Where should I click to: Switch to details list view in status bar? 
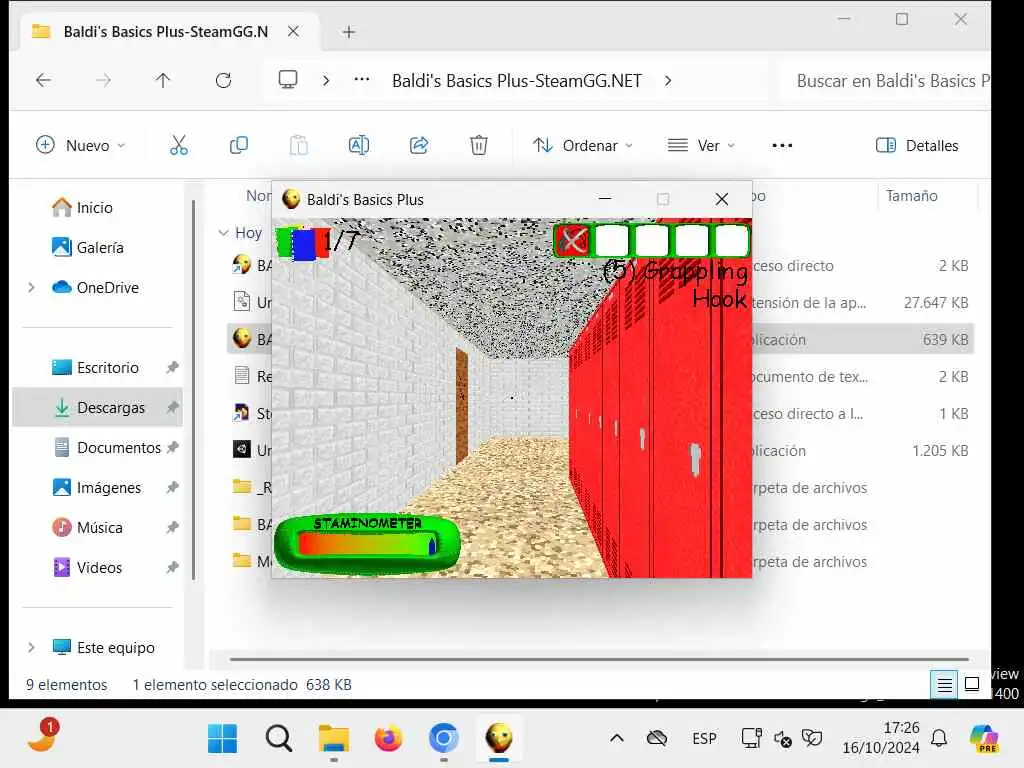[x=944, y=684]
